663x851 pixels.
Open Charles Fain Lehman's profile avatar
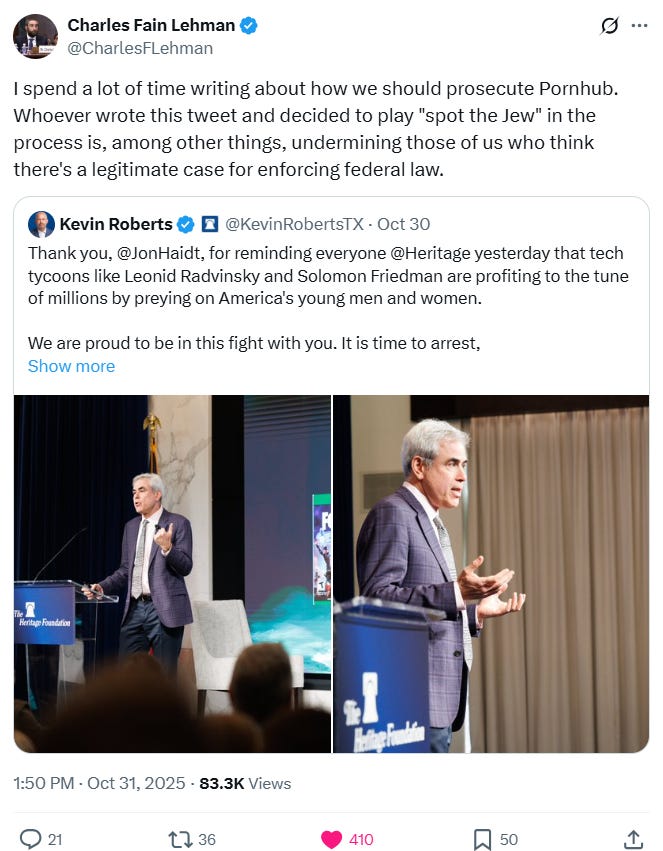[35, 36]
